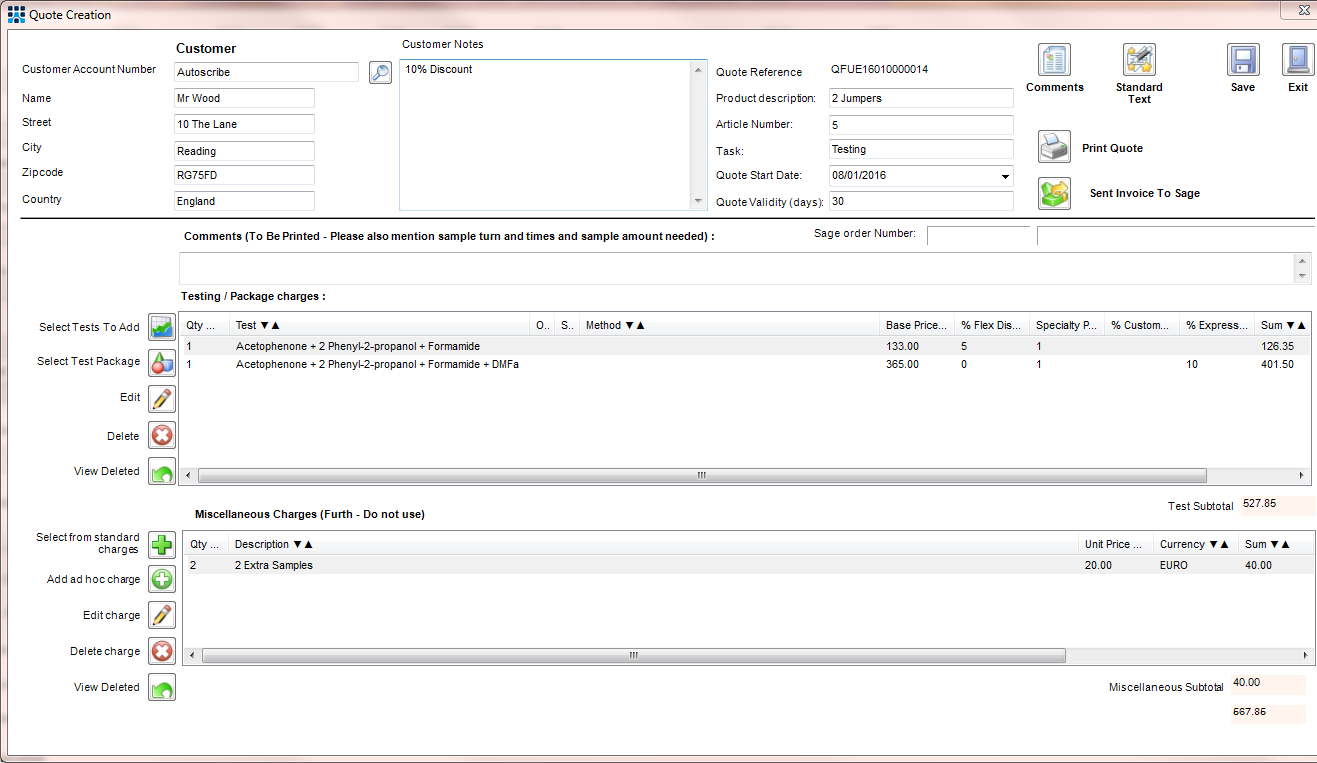Select the Select Tests To Add icon
This screenshot has height=763, width=1317.
click(161, 326)
